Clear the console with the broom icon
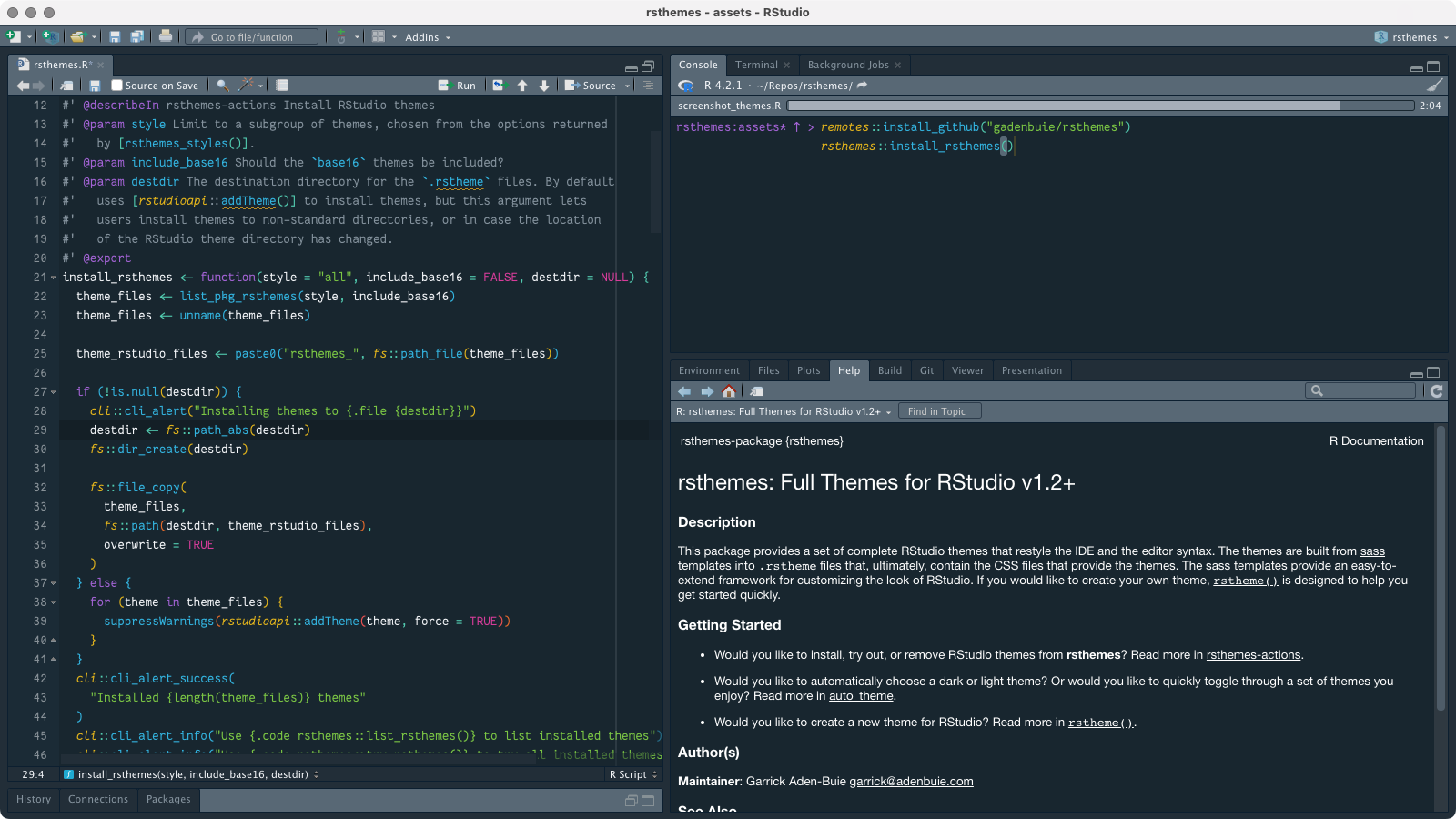This screenshot has height=819, width=1456. (x=1434, y=85)
